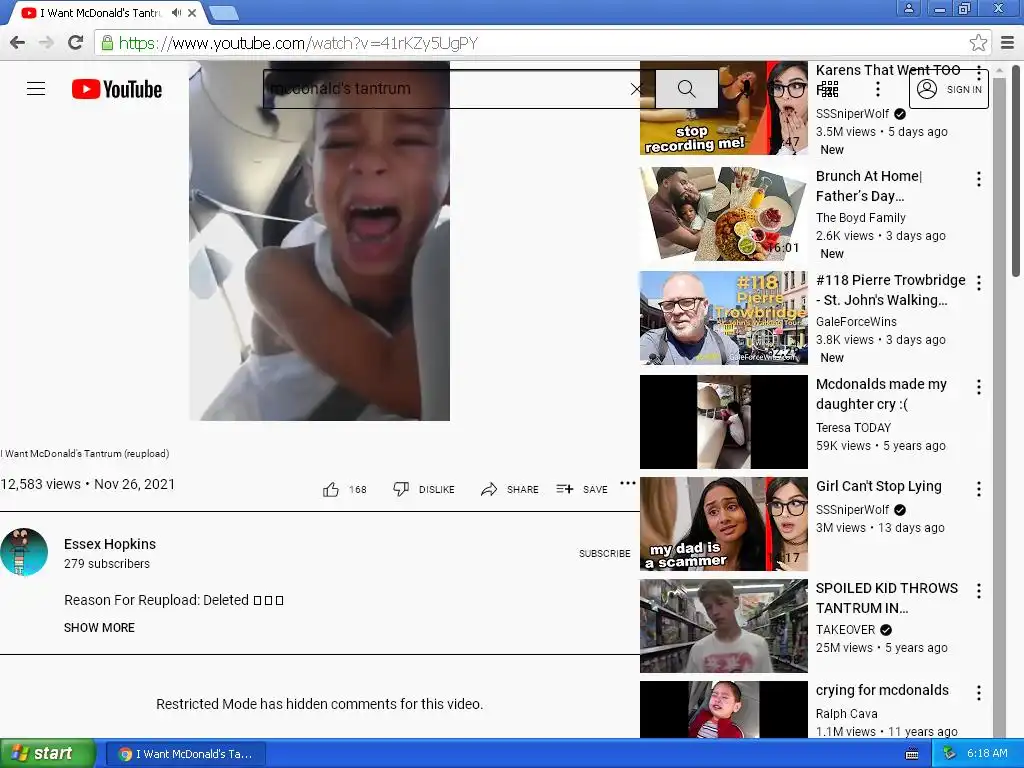The image size is (1024, 768).
Task: Open more actions ellipsis under video
Action: (x=628, y=483)
